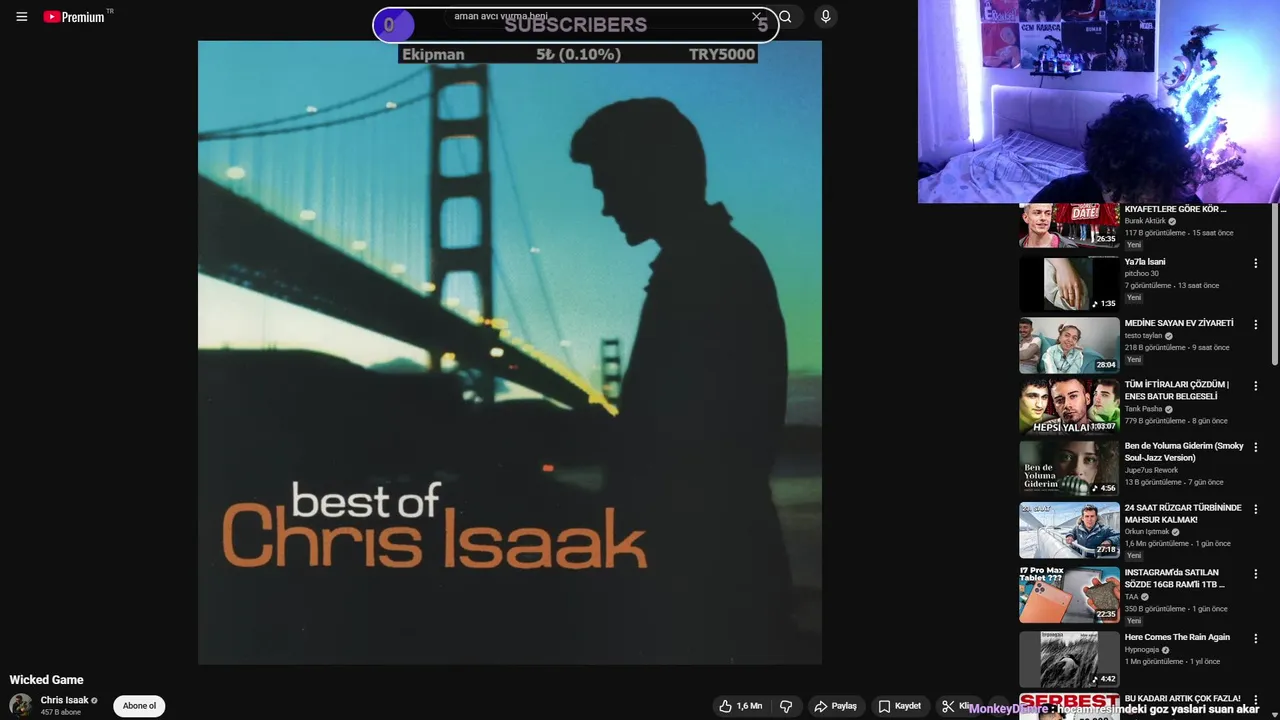Open thumbnail of 'Here Comes The Rain Again'
1280x720 pixels.
(1069, 659)
